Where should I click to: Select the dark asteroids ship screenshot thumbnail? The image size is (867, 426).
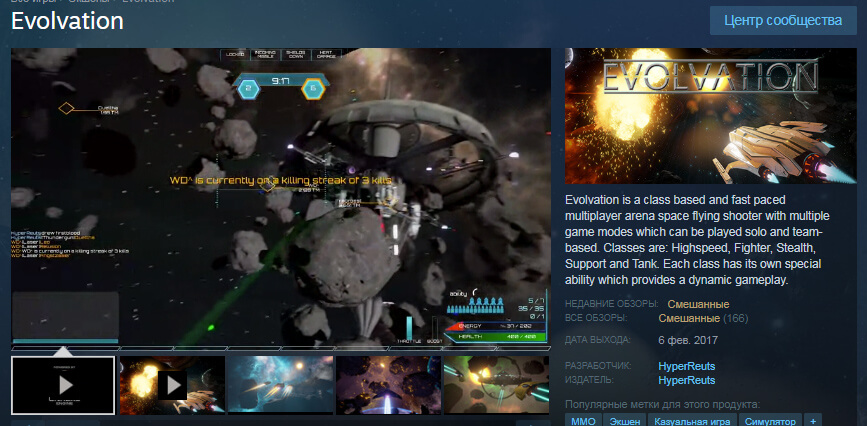[388, 385]
